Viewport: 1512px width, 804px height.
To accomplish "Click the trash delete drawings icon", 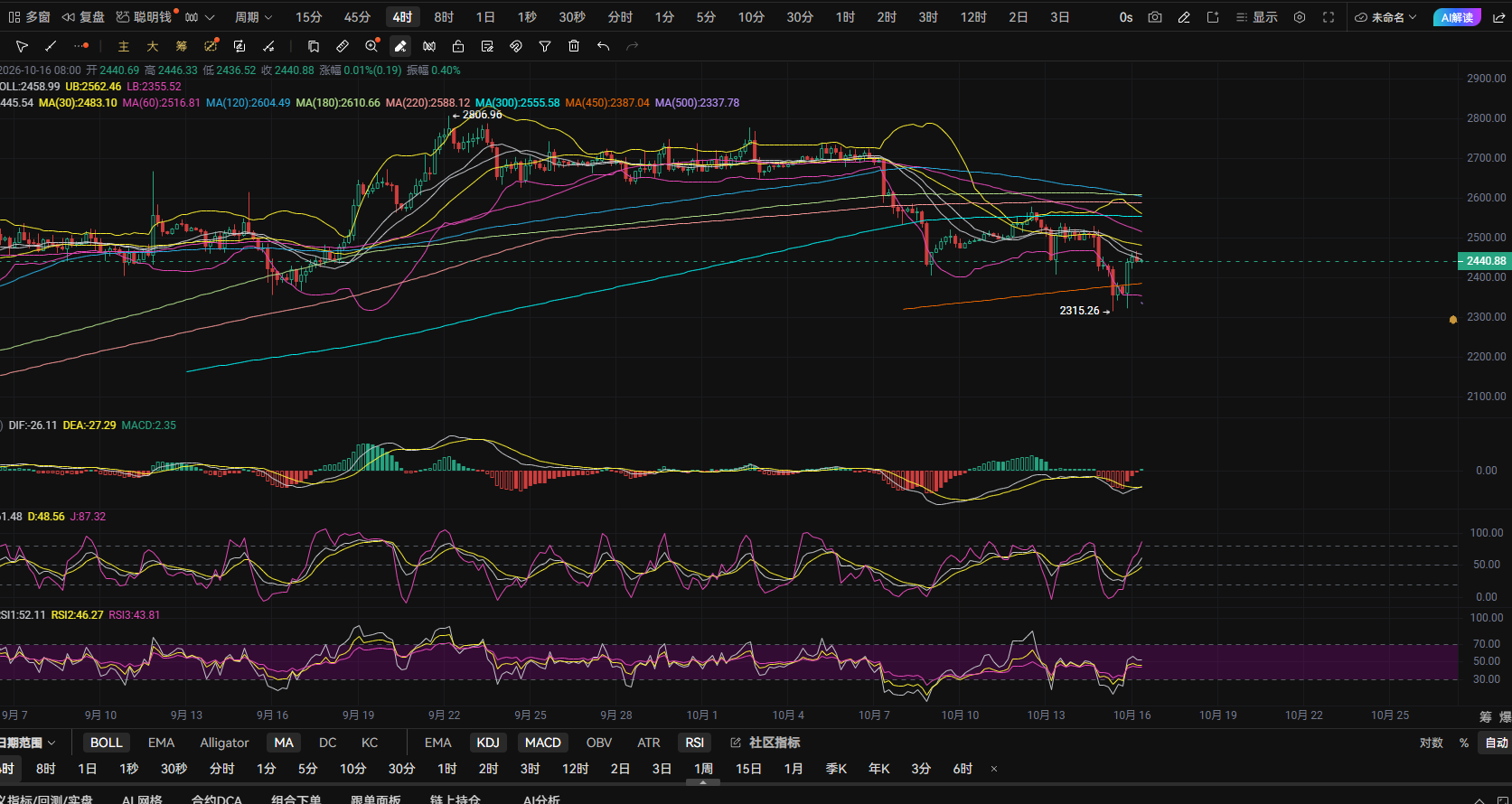I will pos(574,46).
